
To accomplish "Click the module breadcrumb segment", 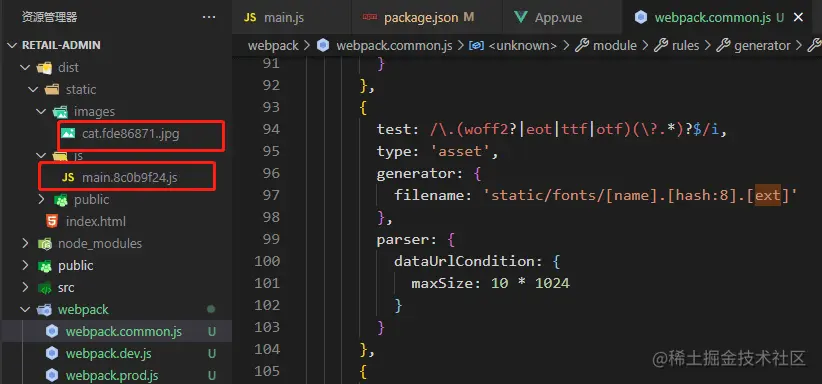I will tap(615, 46).
